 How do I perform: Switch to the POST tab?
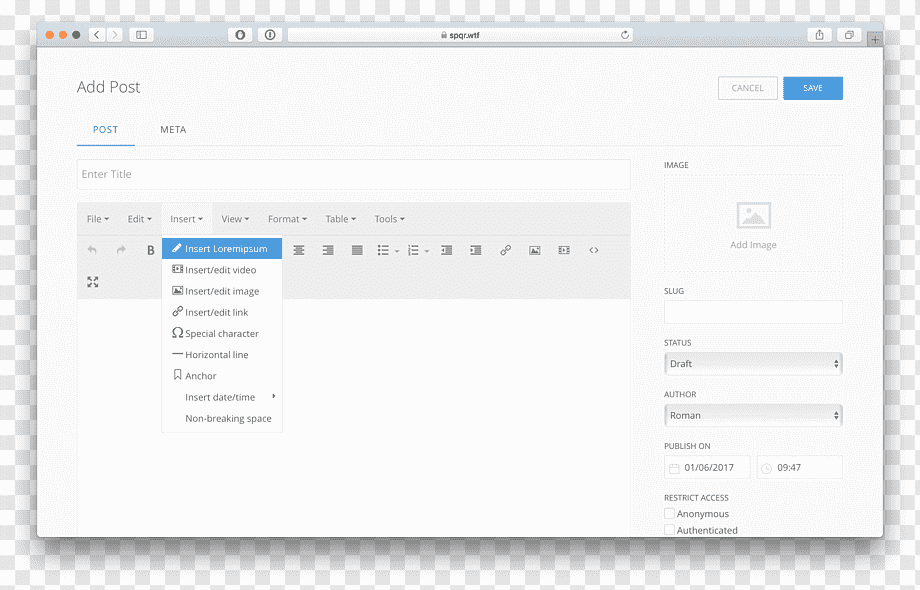point(106,130)
